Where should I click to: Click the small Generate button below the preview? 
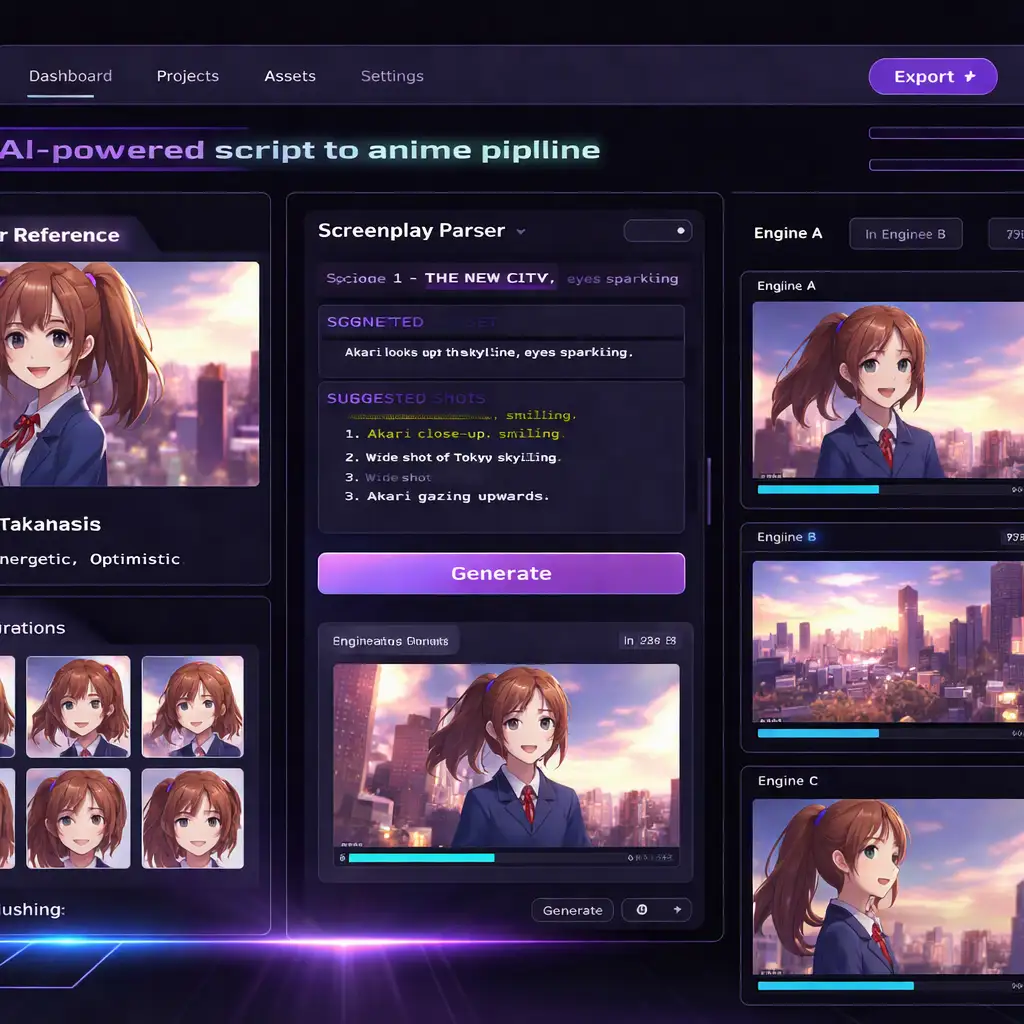click(x=572, y=910)
